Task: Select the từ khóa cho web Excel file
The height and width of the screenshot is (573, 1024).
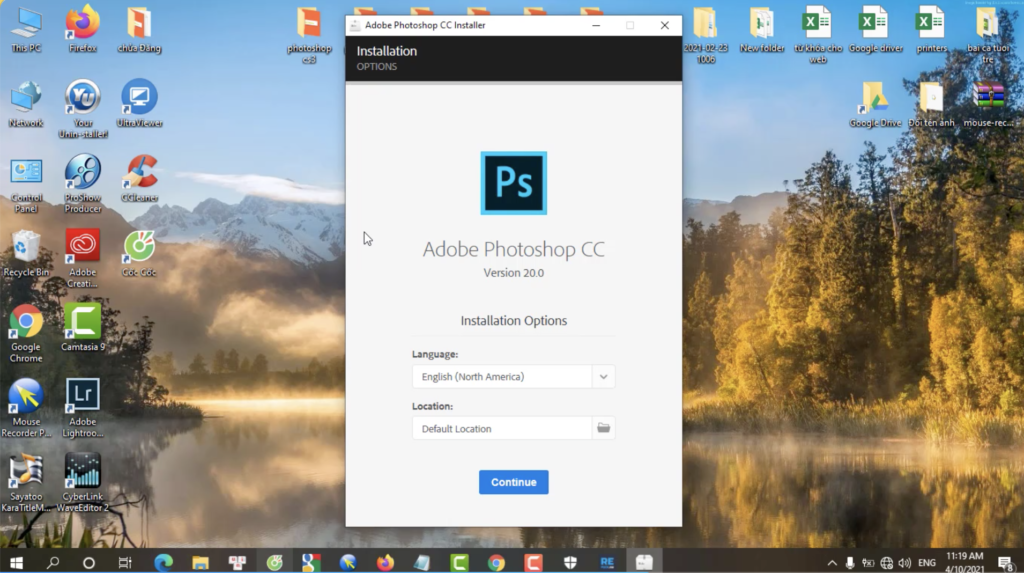Action: click(818, 35)
